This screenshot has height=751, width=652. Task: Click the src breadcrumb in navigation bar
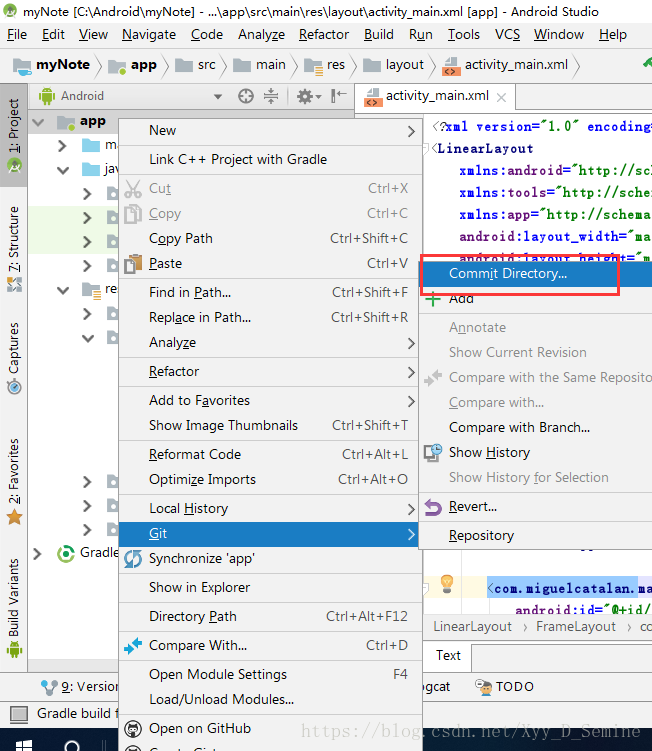[x=195, y=65]
